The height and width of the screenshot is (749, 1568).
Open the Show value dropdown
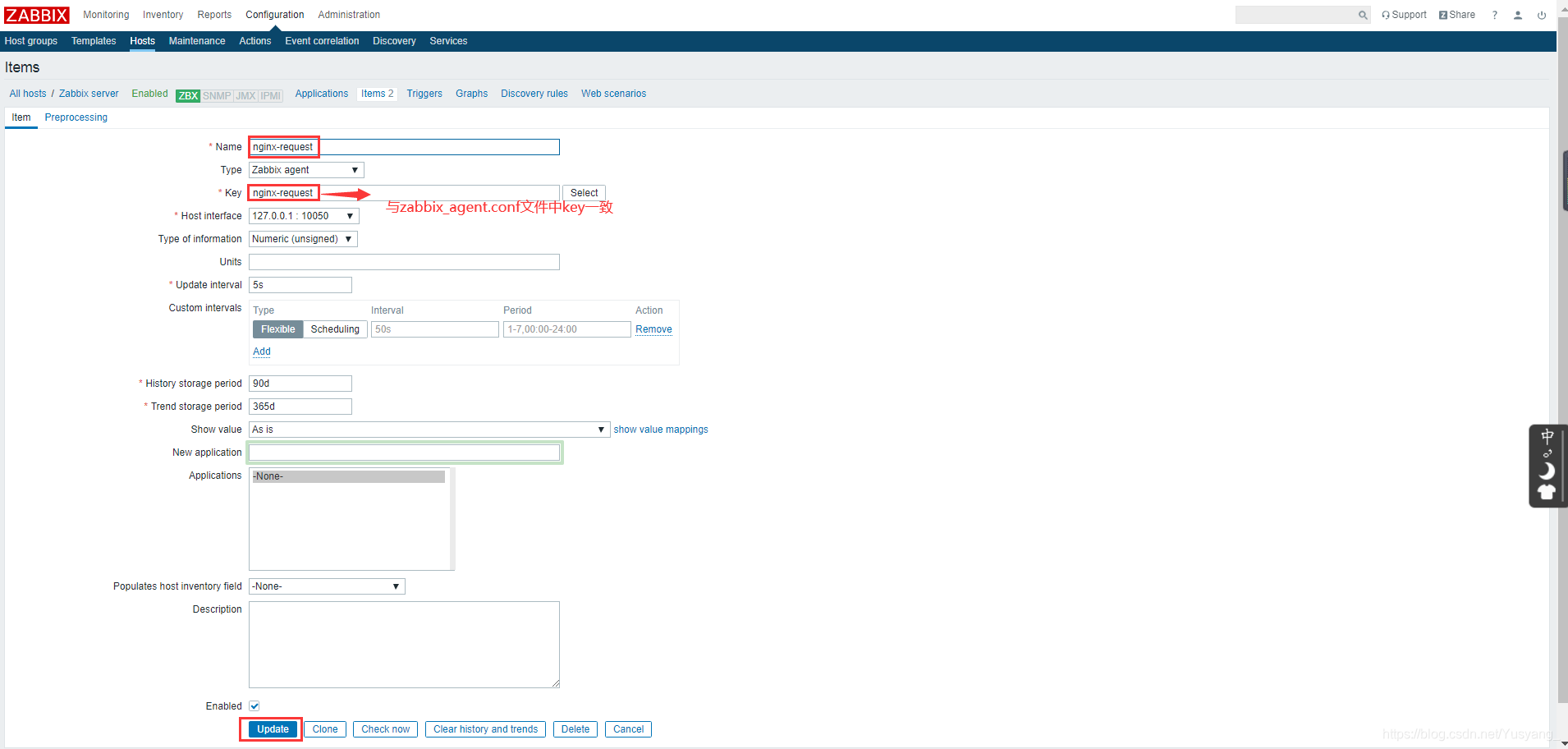tap(429, 430)
